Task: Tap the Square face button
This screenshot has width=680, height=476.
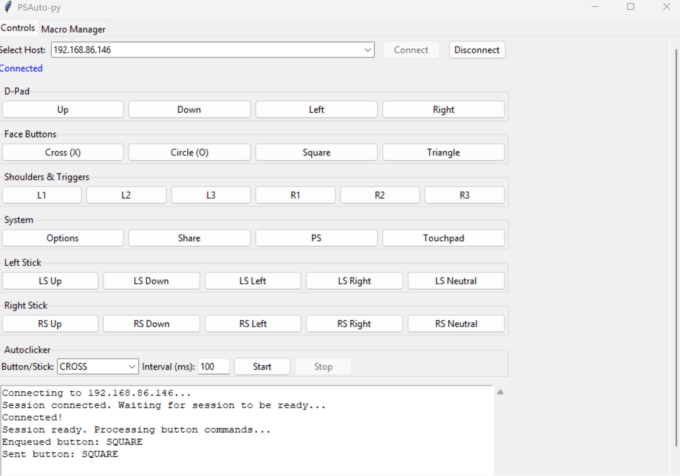Action: coord(316,153)
